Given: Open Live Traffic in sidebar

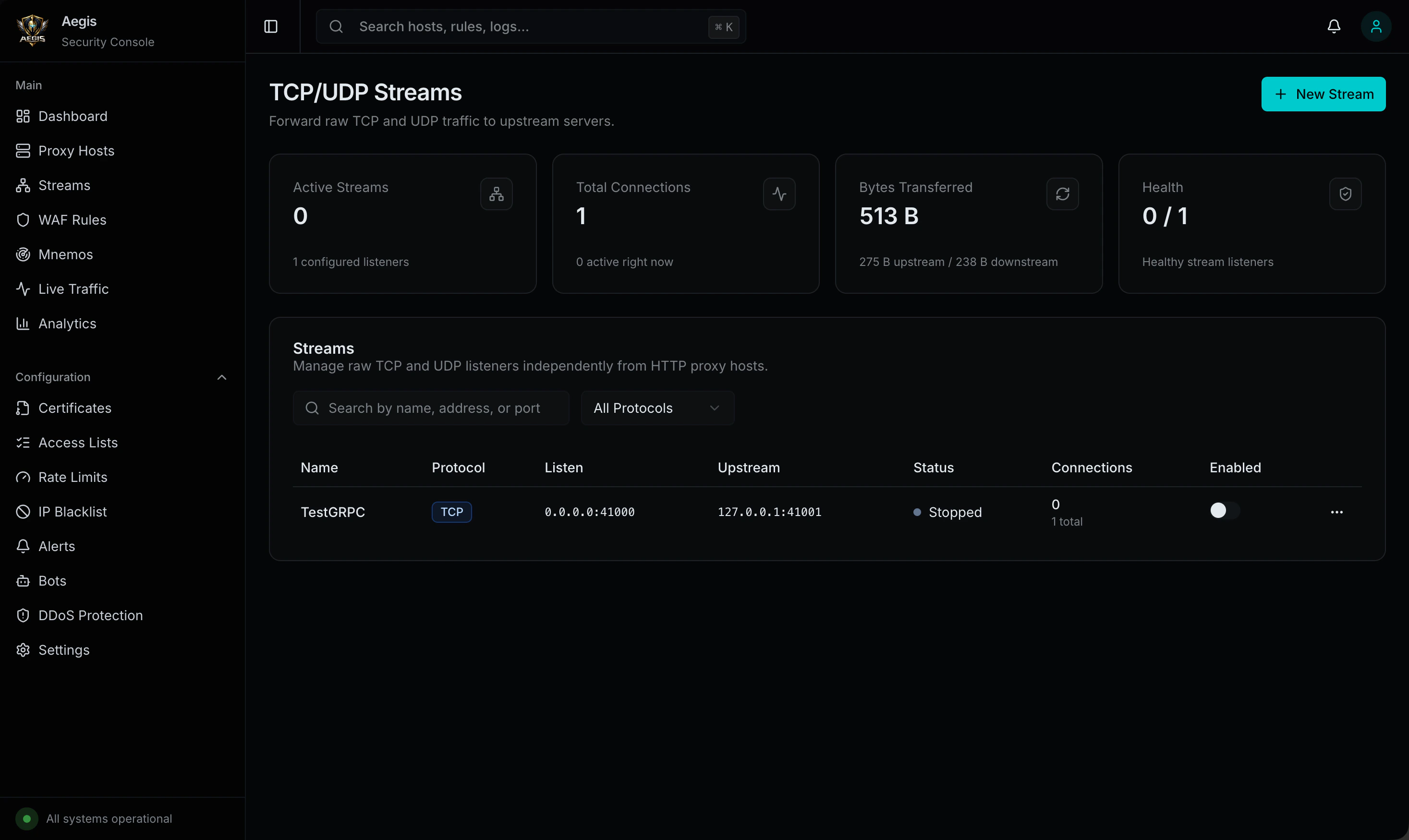Looking at the screenshot, I should tap(73, 288).
